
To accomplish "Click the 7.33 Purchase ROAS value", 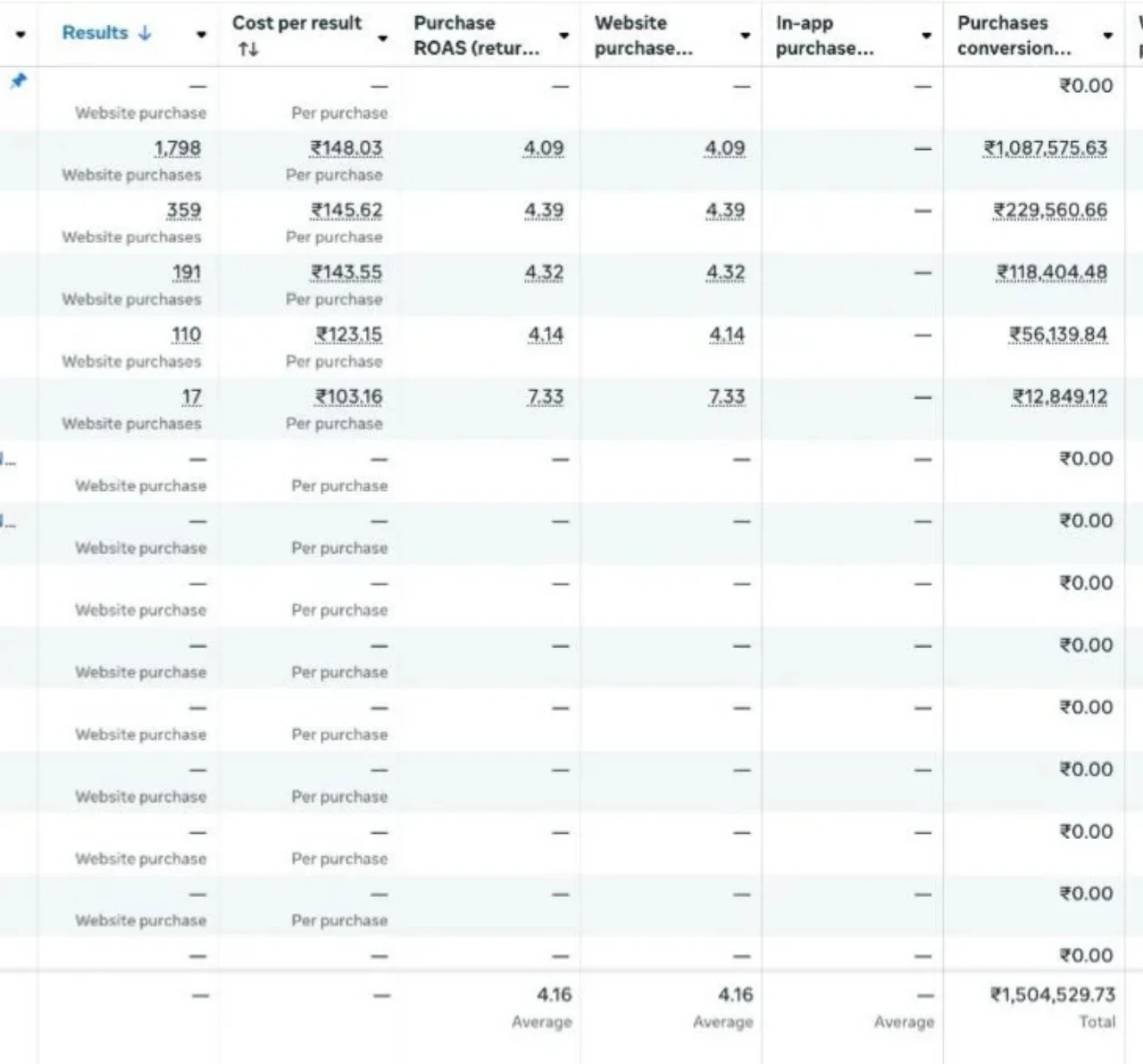I will (545, 396).
